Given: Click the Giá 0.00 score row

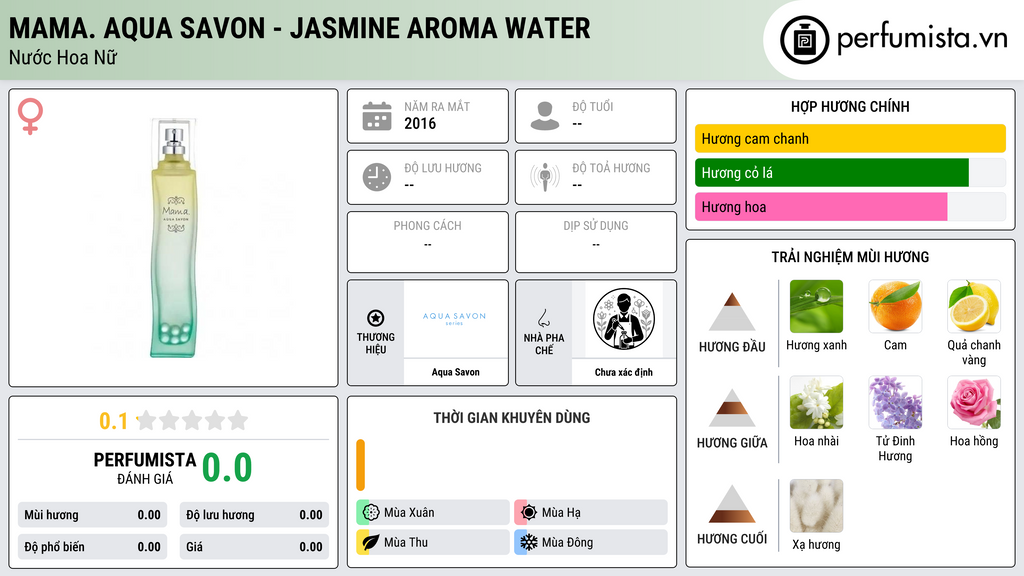Looking at the screenshot, I should pyautogui.click(x=254, y=547).
